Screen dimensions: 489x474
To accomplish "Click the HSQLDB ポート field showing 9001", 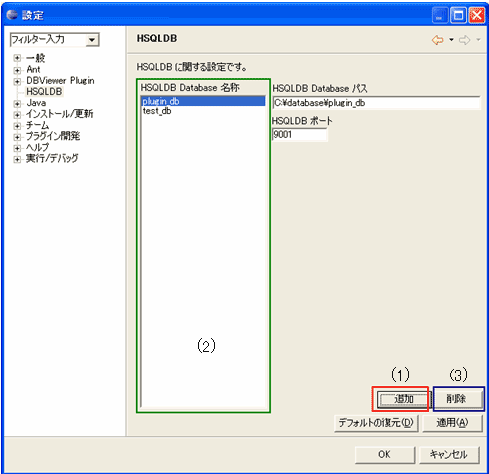I will point(300,135).
